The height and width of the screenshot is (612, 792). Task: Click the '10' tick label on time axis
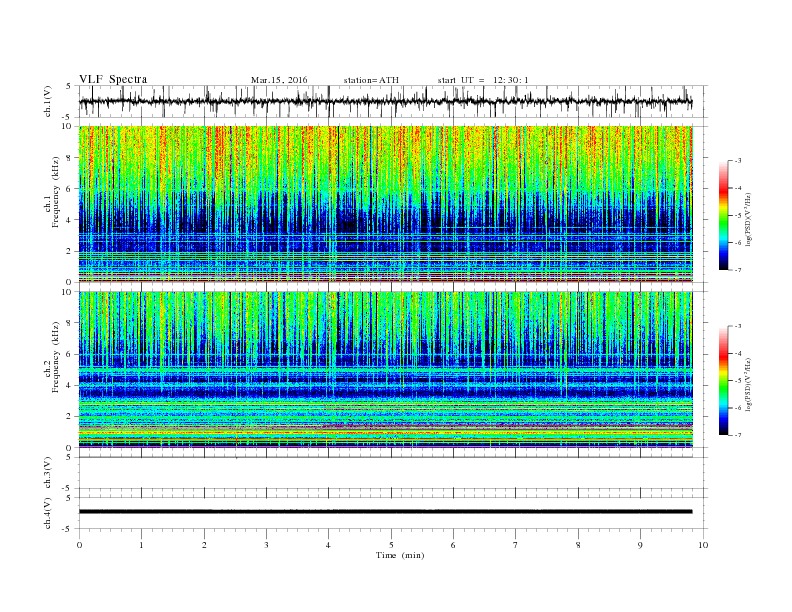(703, 545)
